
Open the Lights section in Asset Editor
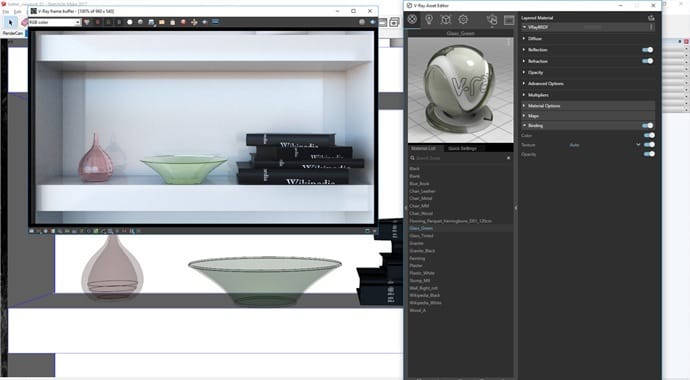pos(429,19)
